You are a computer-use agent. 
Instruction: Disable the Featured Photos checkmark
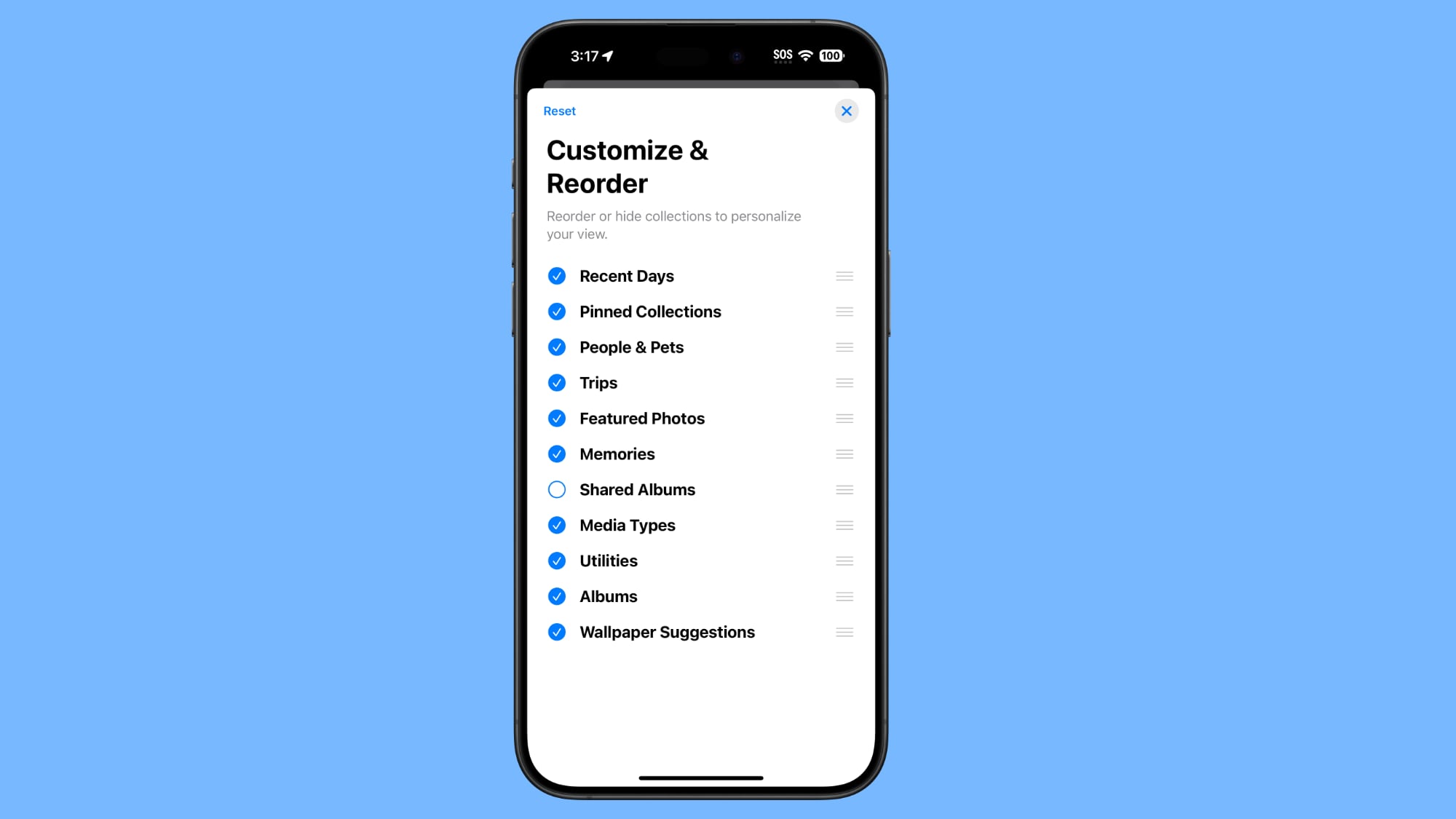pos(557,418)
